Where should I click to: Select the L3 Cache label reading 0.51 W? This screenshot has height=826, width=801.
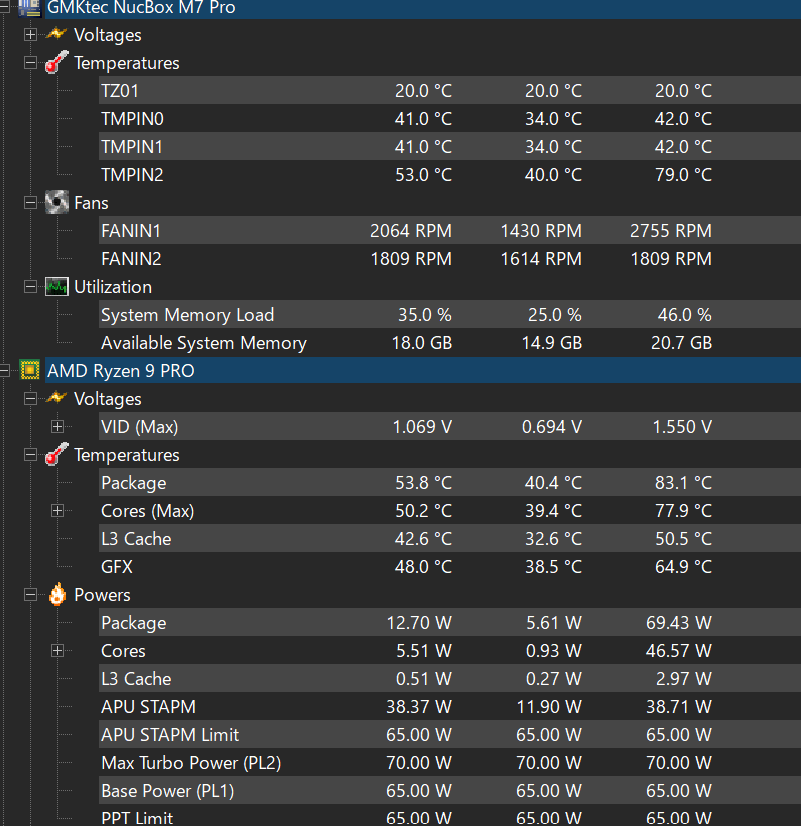136,679
